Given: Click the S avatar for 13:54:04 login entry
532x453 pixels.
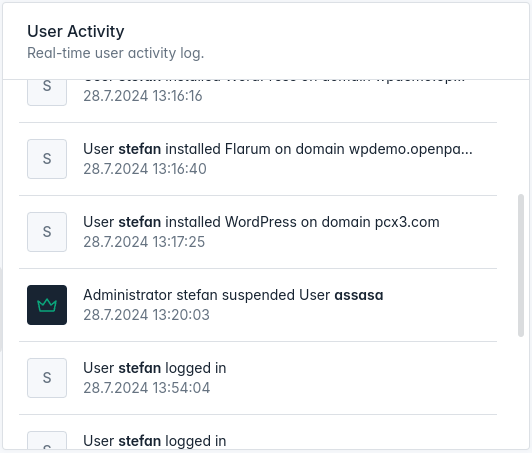Looking at the screenshot, I should point(47,378).
